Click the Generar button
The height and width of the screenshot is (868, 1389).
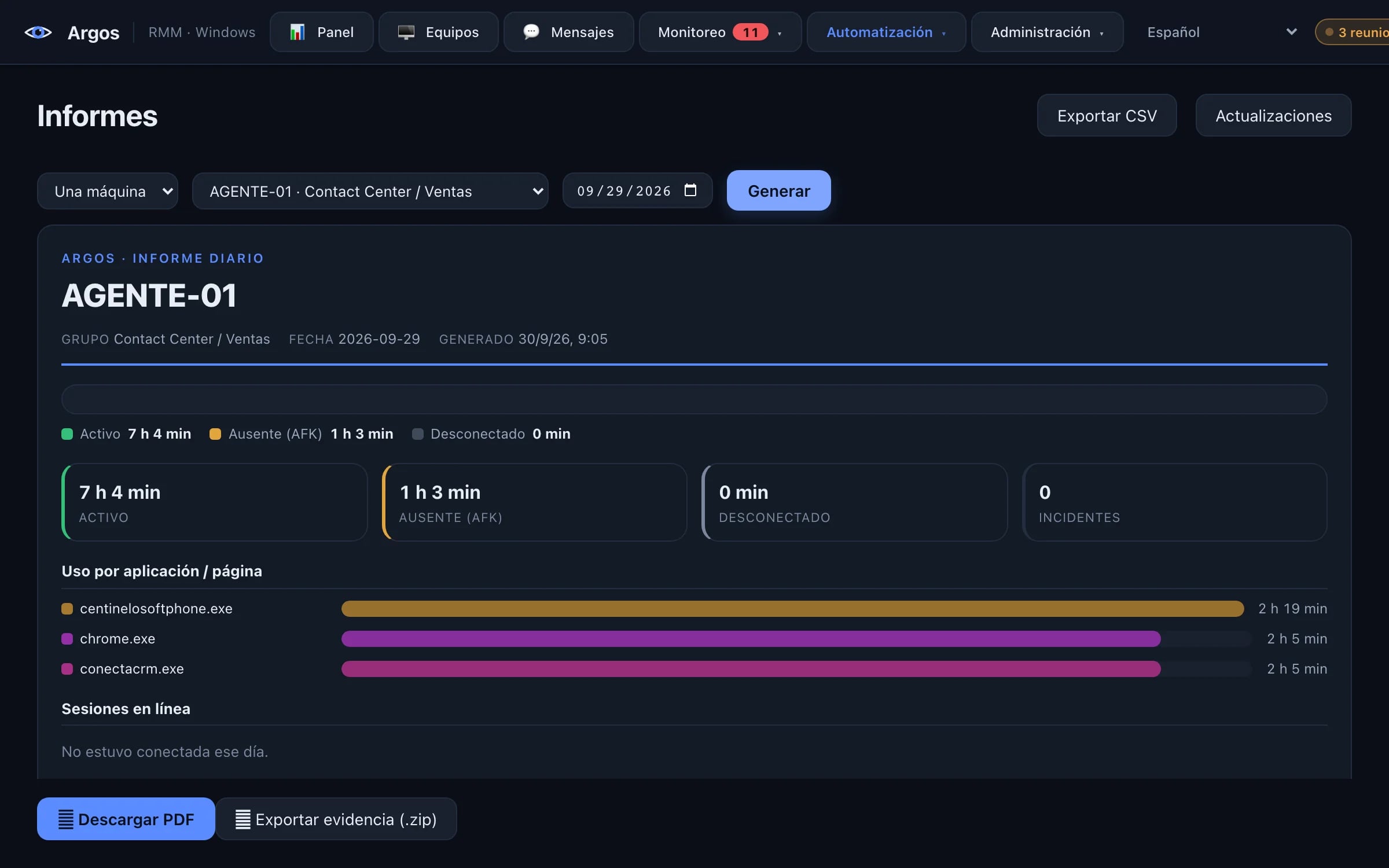tap(778, 190)
